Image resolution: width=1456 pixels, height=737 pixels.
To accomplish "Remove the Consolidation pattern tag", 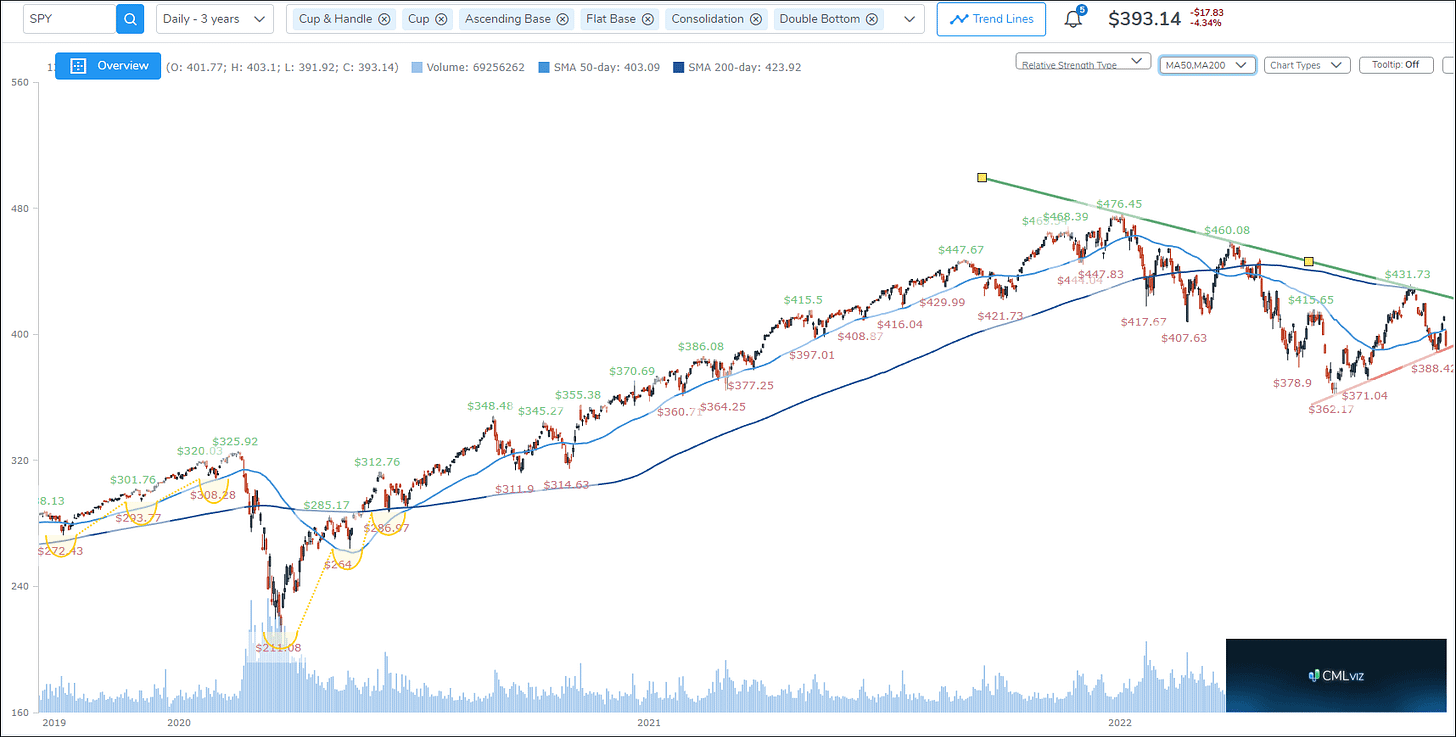I will pyautogui.click(x=756, y=19).
